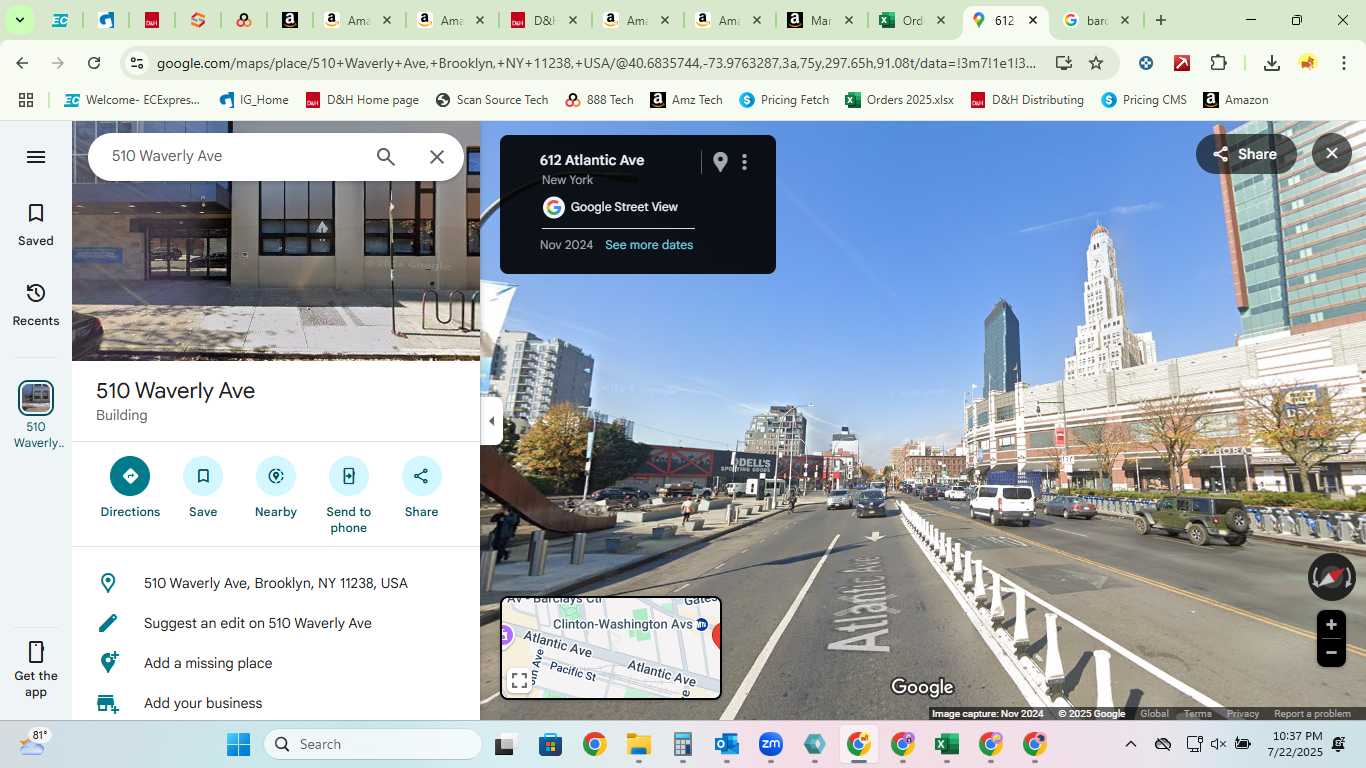Click See more dates link
The width and height of the screenshot is (1366, 768).
click(x=649, y=245)
